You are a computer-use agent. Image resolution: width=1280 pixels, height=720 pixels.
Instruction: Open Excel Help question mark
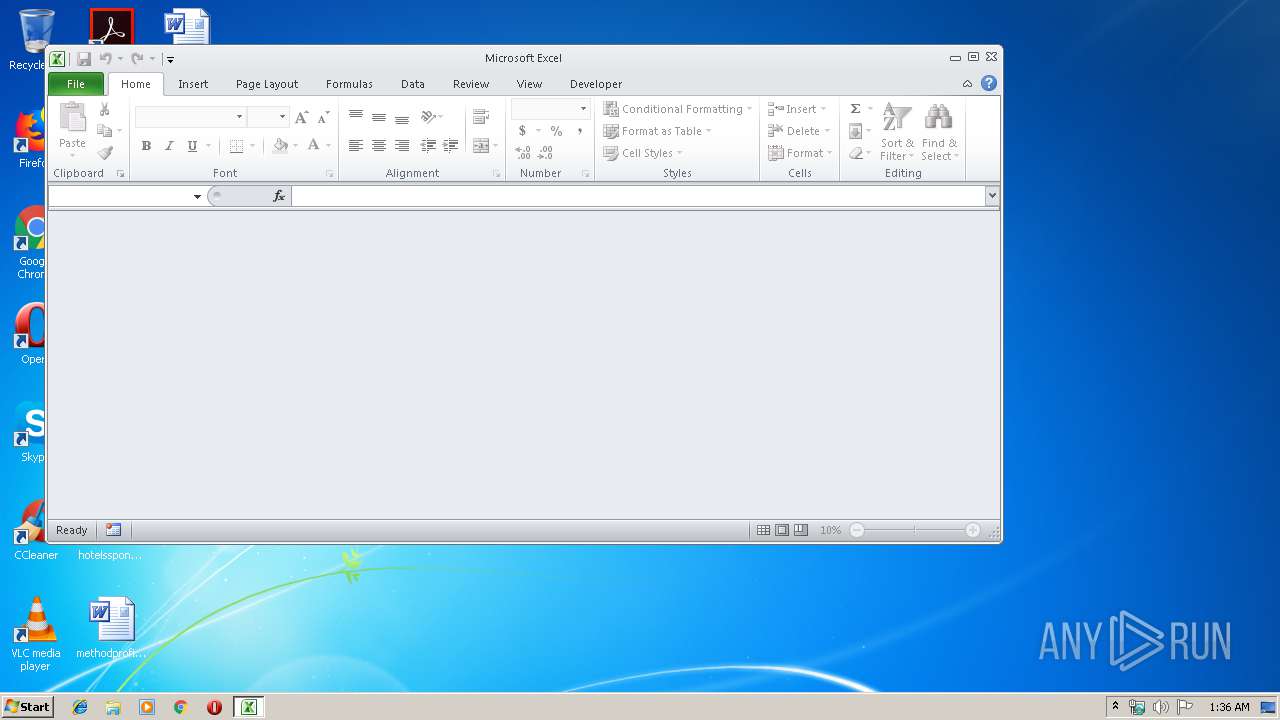(989, 84)
